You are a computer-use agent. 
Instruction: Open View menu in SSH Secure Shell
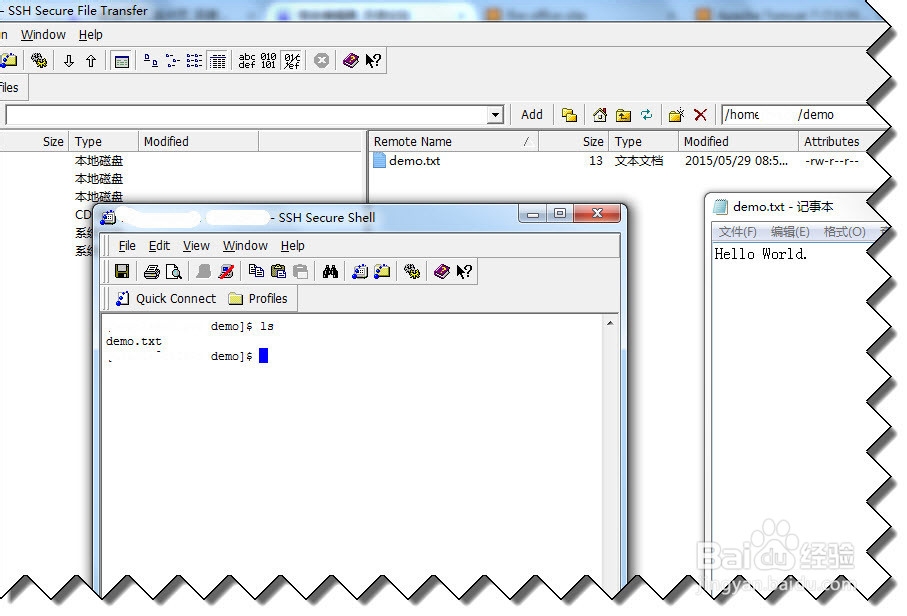click(x=196, y=246)
